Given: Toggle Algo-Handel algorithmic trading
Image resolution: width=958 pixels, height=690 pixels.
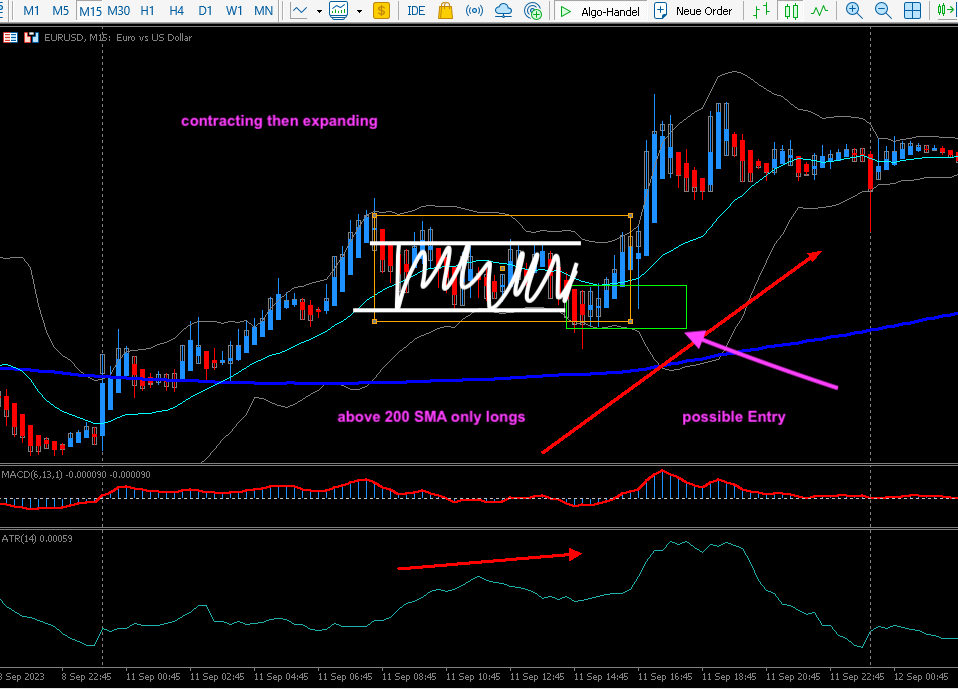Looking at the screenshot, I should pyautogui.click(x=600, y=11).
